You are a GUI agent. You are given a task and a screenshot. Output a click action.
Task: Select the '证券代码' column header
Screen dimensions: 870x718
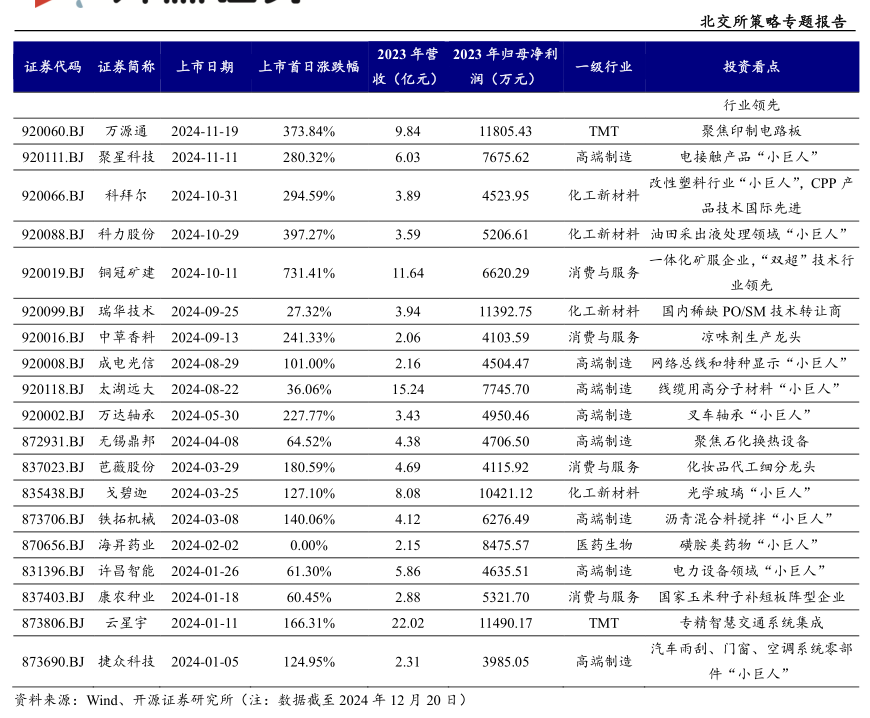click(x=53, y=67)
